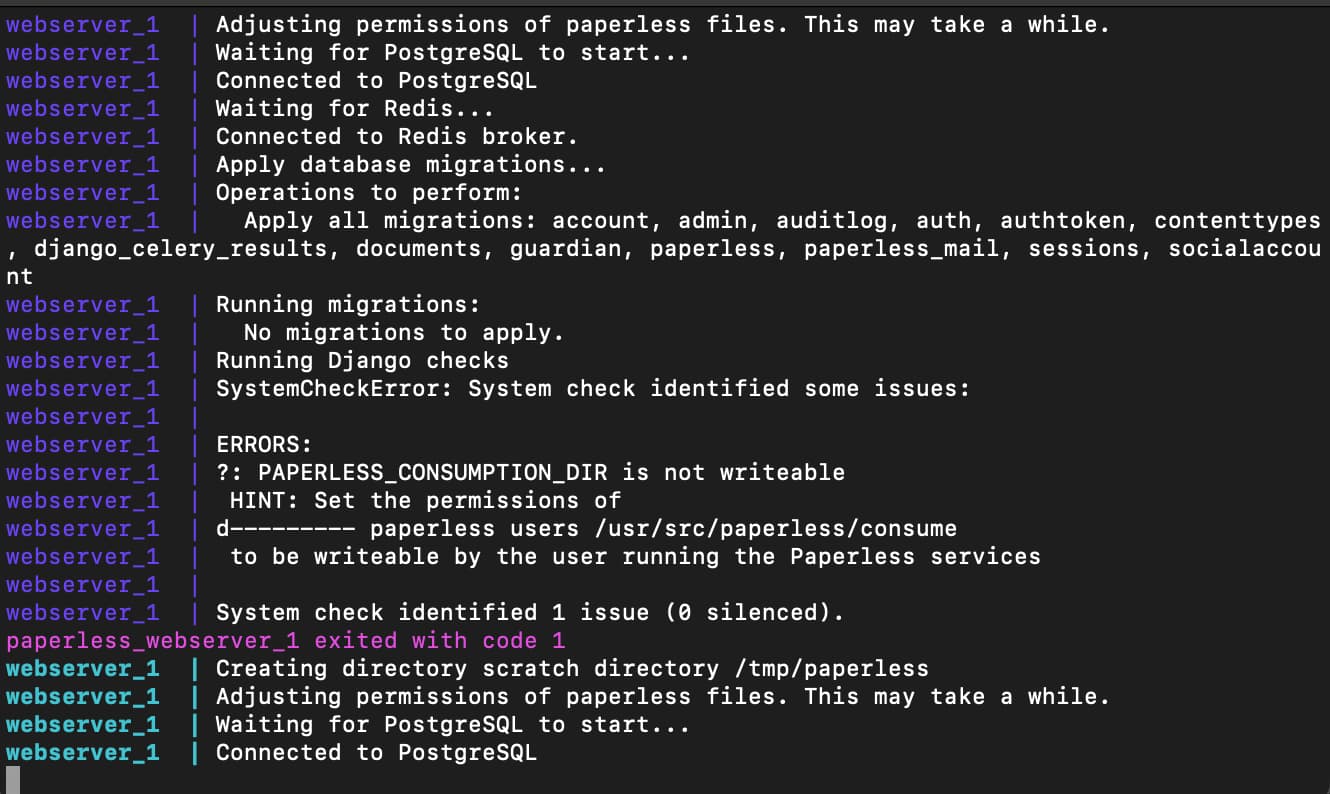Viewport: 1330px width, 794px height.
Task: Click the bold cyan 'webserver_1' prefix on the last line
Action: pyautogui.click(x=82, y=752)
